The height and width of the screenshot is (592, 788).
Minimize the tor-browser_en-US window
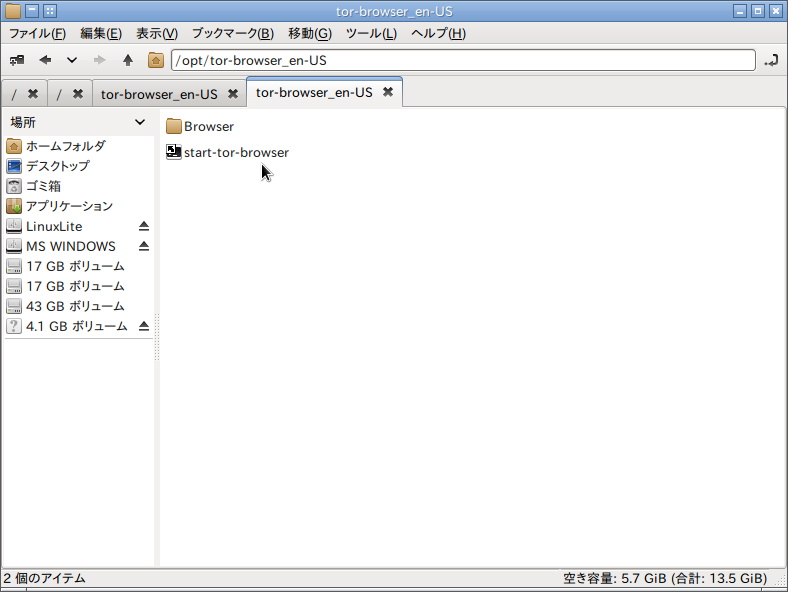click(x=740, y=11)
